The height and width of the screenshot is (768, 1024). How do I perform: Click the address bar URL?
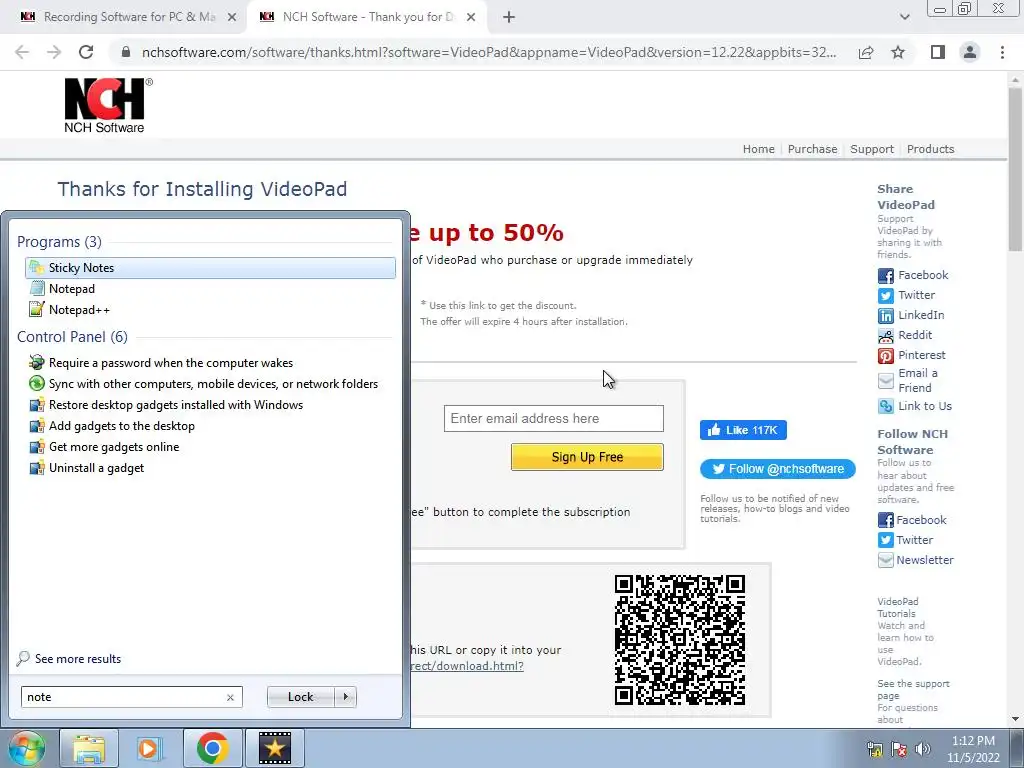488,52
